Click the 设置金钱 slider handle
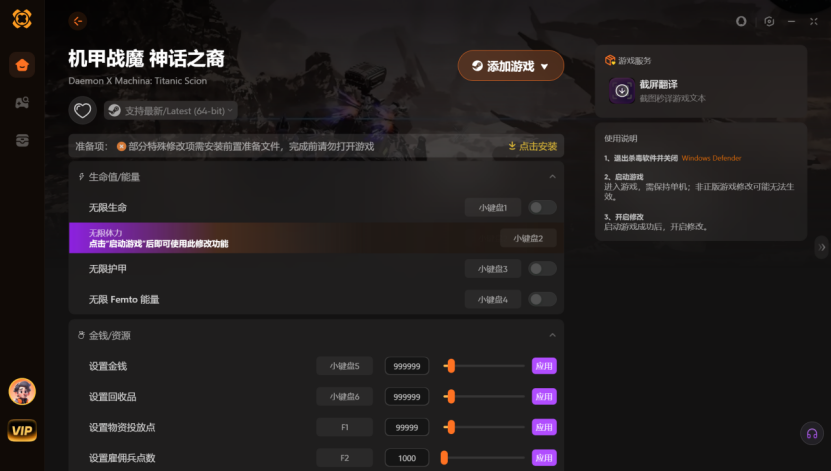This screenshot has height=471, width=831. click(451, 366)
